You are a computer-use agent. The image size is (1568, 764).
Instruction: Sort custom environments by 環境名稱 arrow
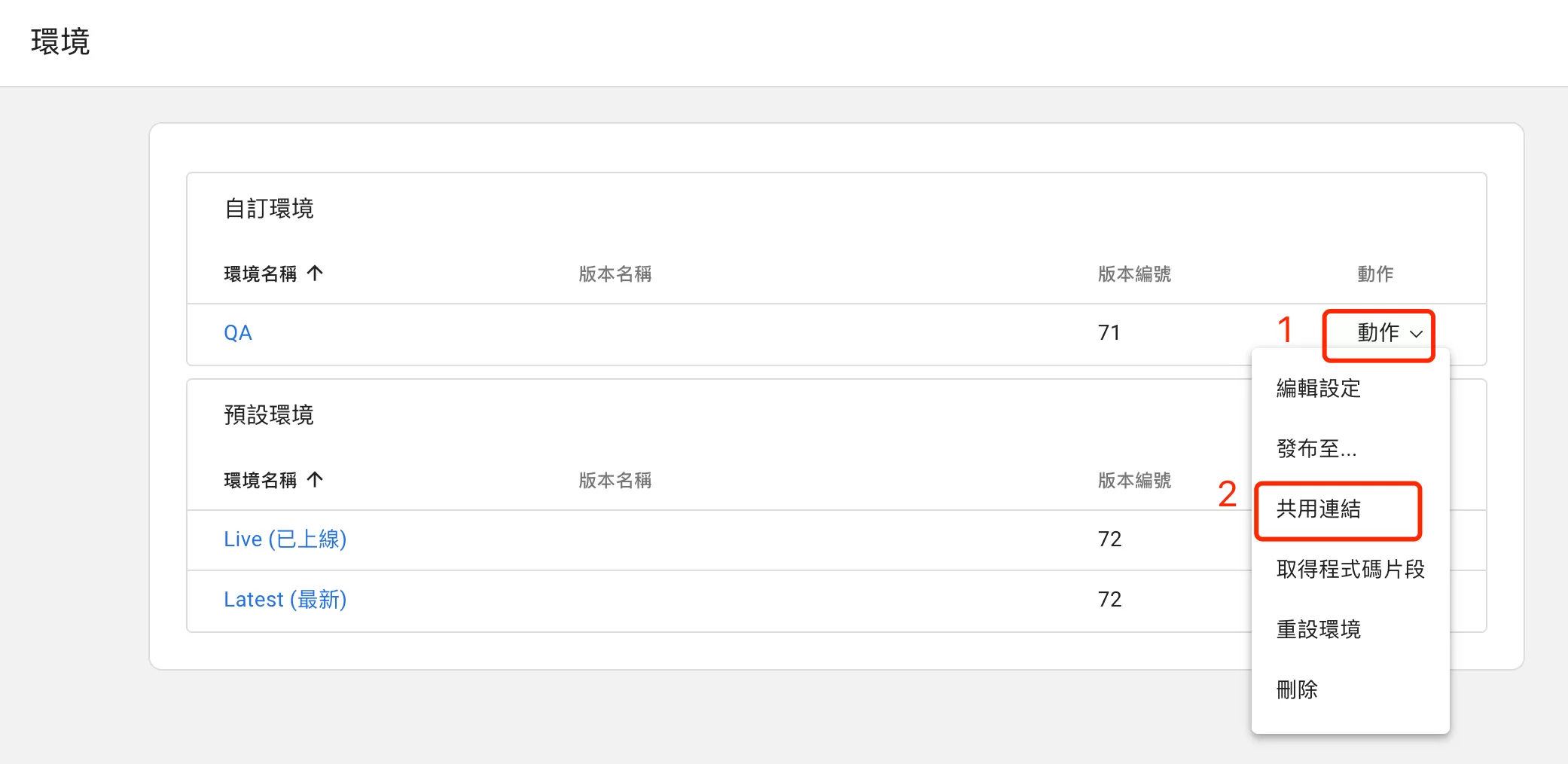tap(316, 273)
